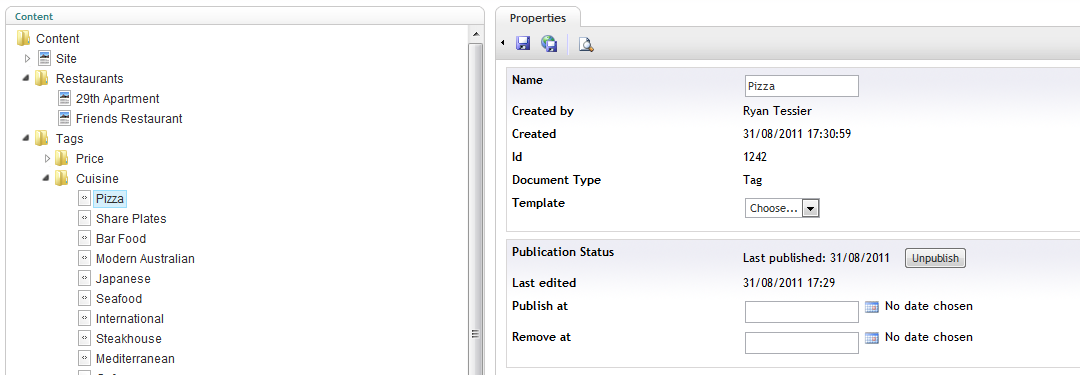Click the Site page icon

[x=44, y=58]
